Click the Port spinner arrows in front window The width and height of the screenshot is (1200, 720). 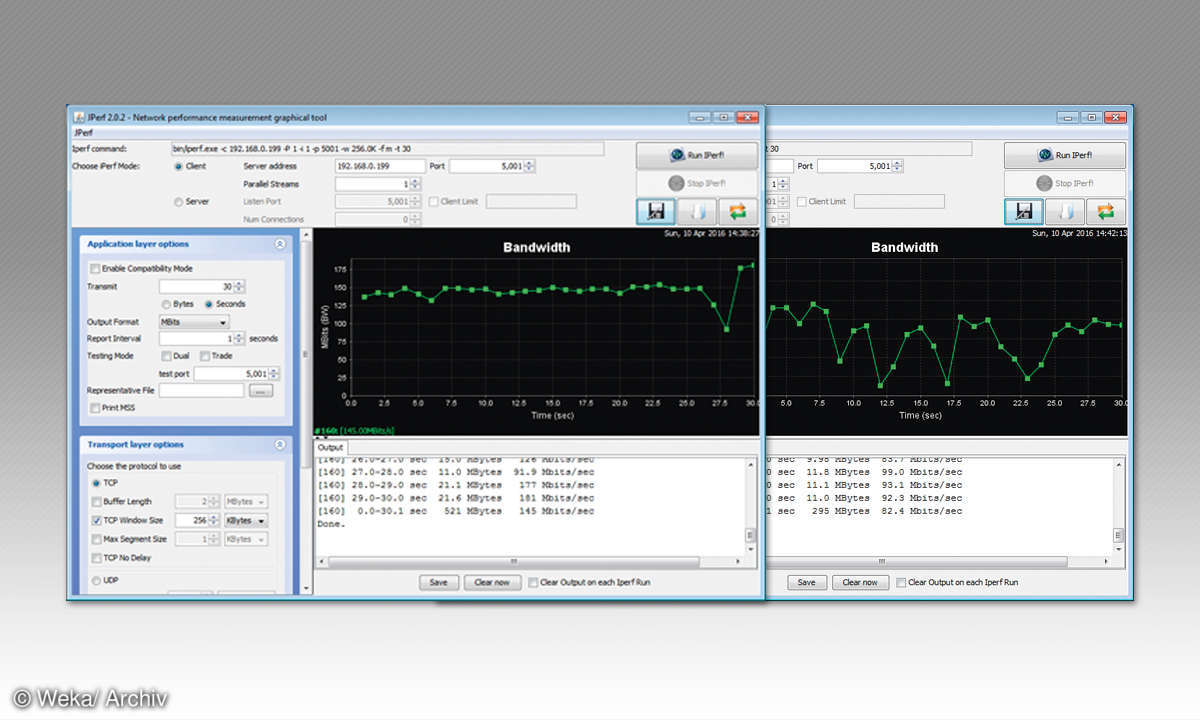531,166
